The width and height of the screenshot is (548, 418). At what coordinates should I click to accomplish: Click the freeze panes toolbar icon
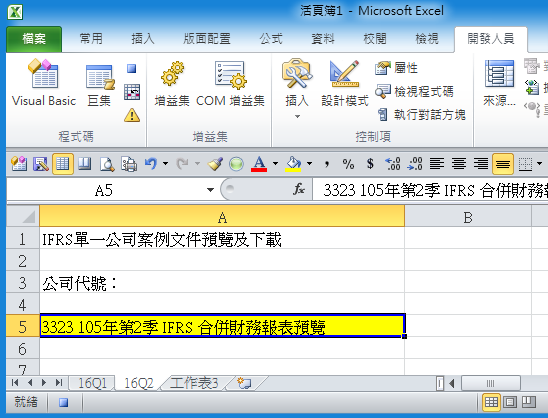(x=85, y=164)
